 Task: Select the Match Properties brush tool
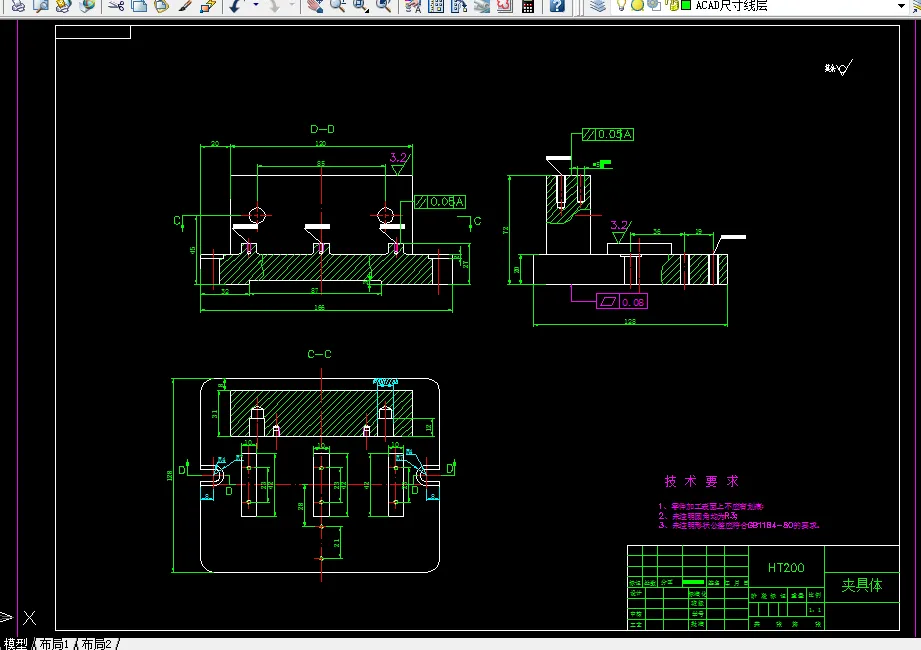pyautogui.click(x=184, y=6)
